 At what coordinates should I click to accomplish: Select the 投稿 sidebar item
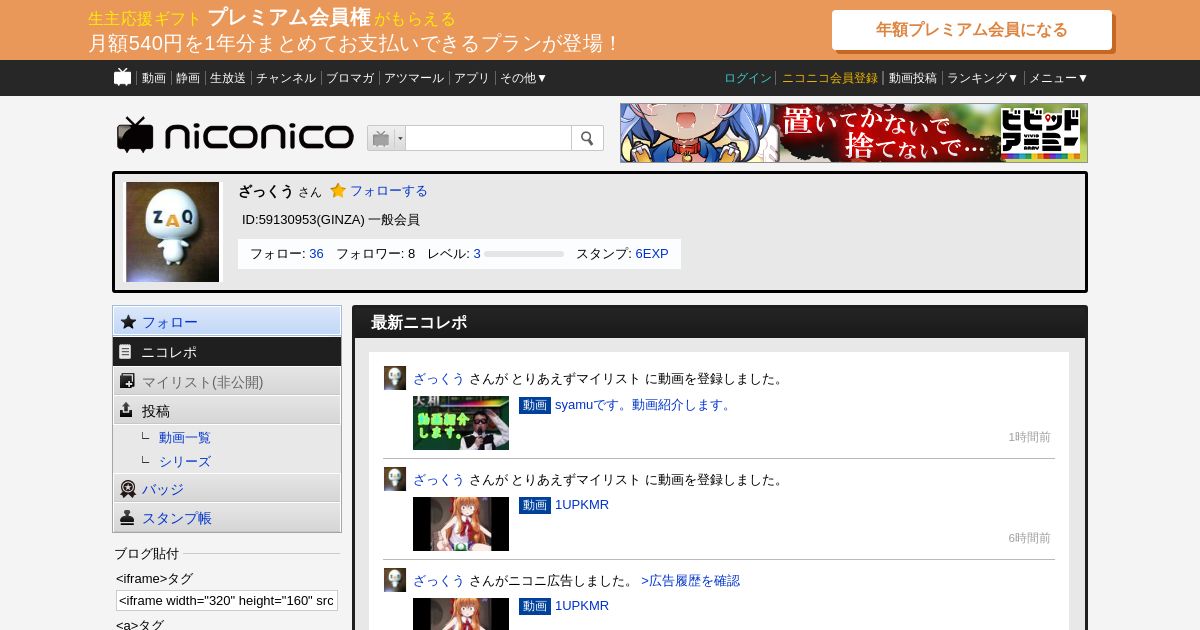pyautogui.click(x=227, y=411)
